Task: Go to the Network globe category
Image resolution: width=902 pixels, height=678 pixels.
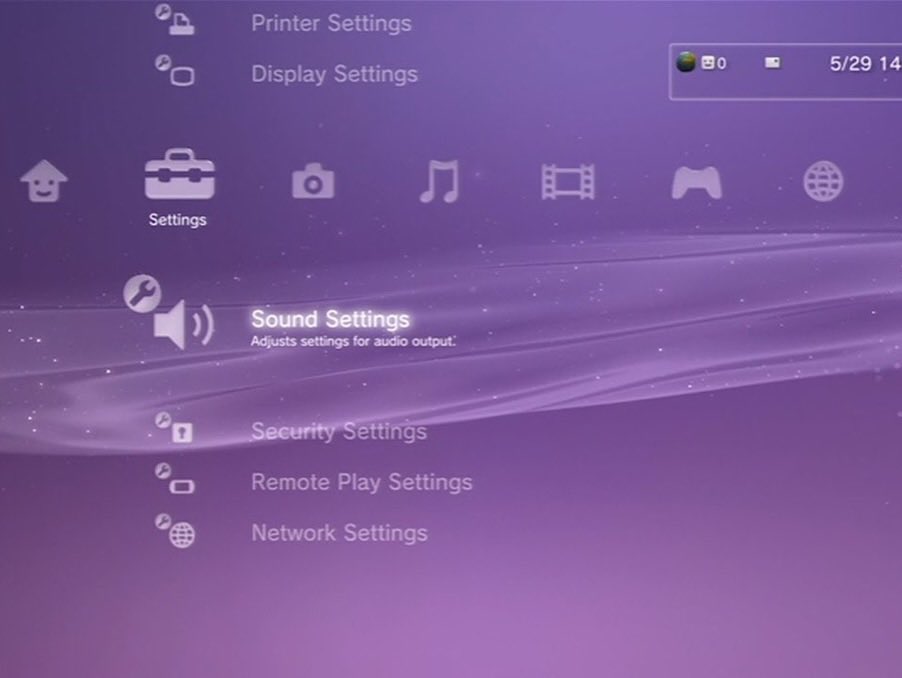Action: pyautogui.click(x=823, y=181)
